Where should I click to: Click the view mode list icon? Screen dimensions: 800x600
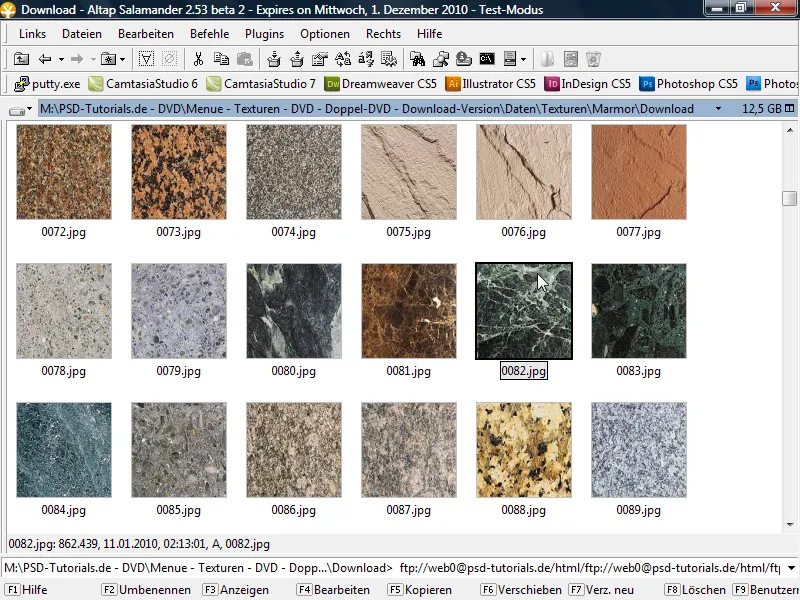510,59
